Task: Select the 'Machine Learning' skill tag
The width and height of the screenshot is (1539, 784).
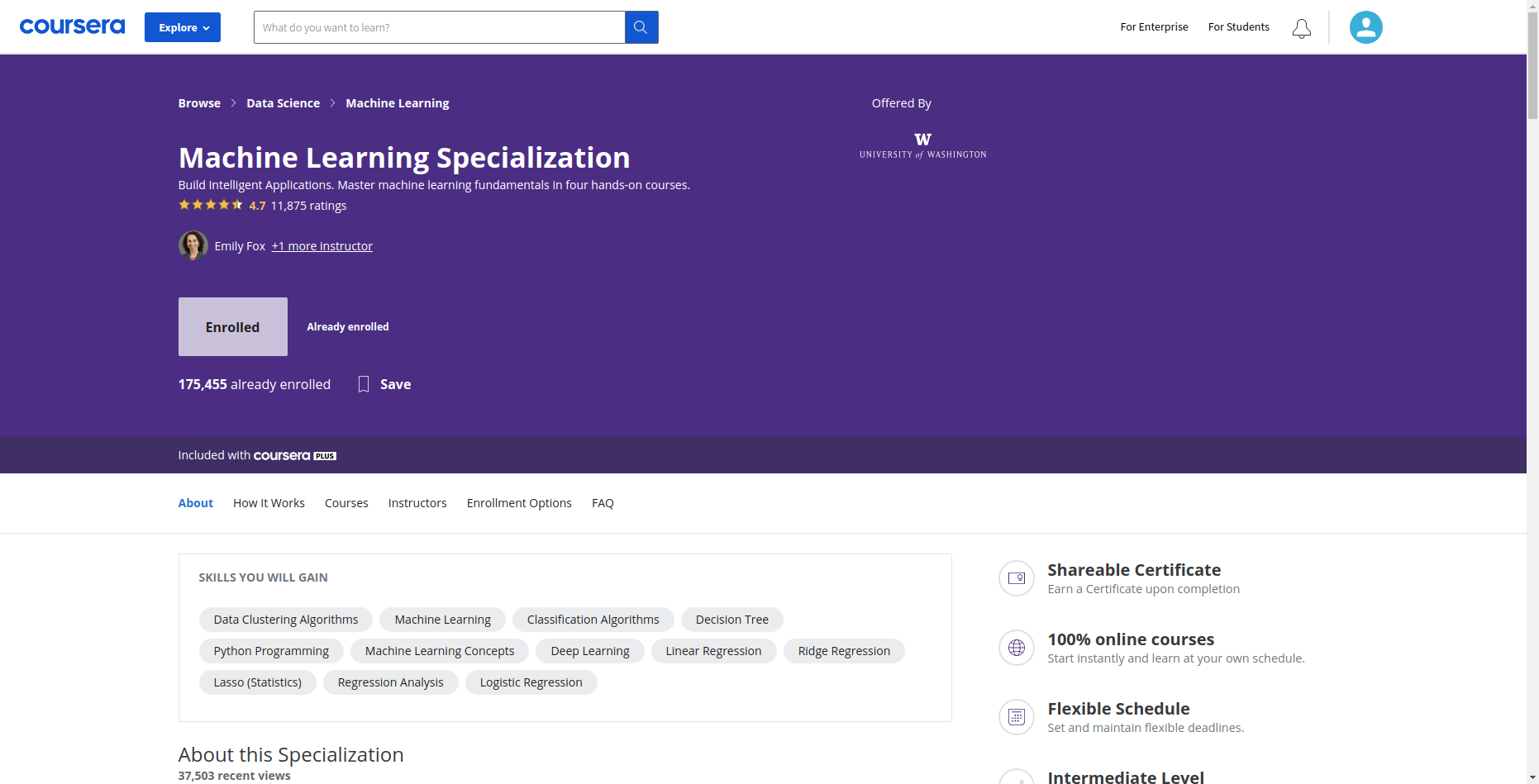Action: pos(442,620)
